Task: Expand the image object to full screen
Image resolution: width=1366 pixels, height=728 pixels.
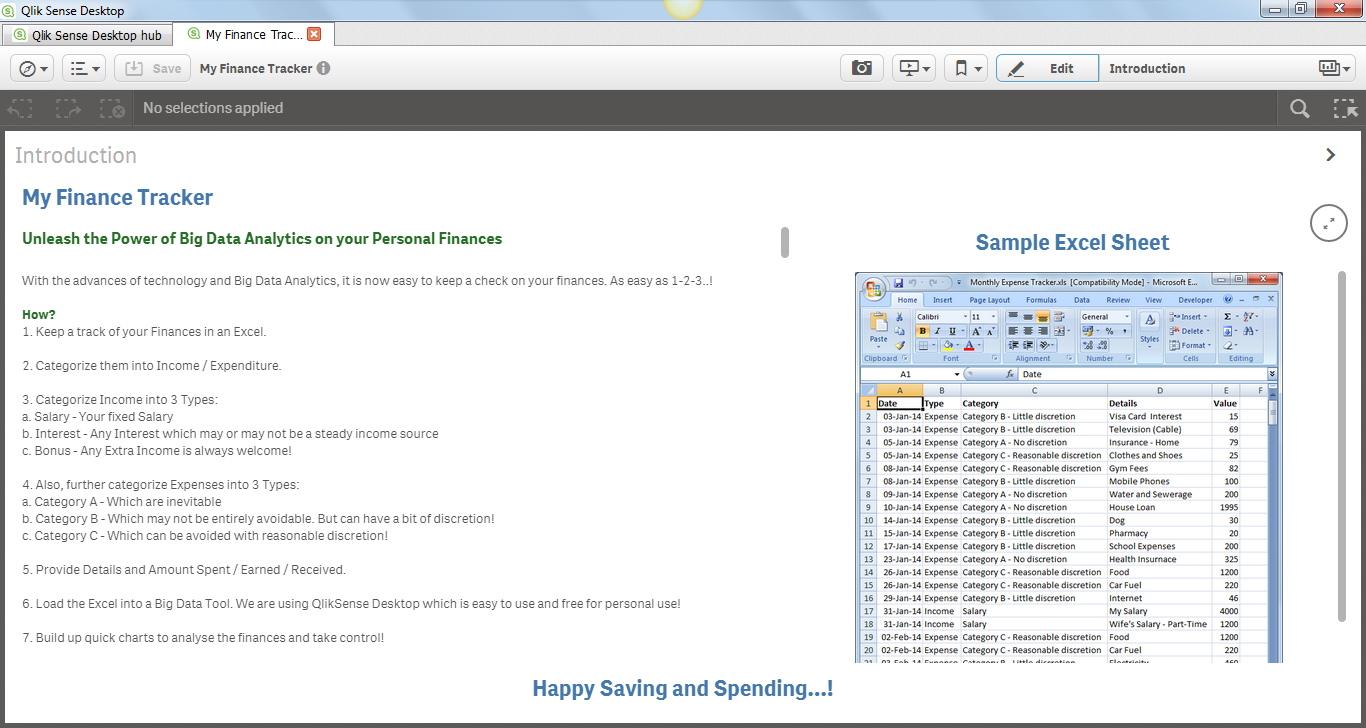Action: coord(1329,222)
